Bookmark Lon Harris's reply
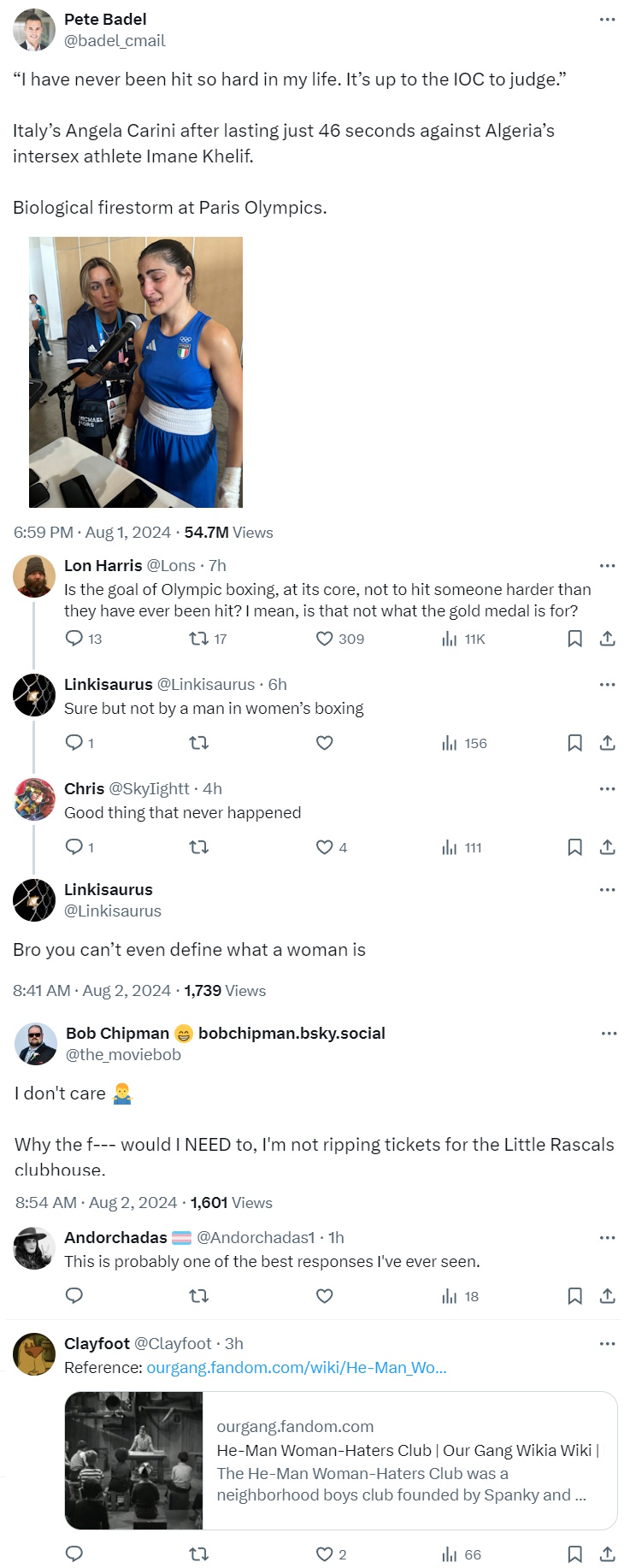This screenshot has width=630, height=1568. point(574,639)
